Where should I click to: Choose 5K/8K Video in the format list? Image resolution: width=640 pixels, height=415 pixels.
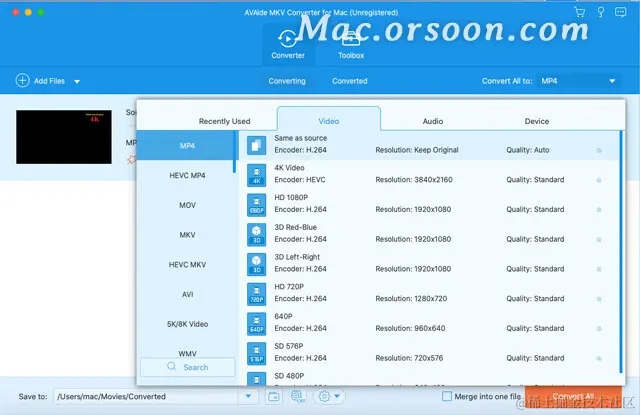coord(187,324)
